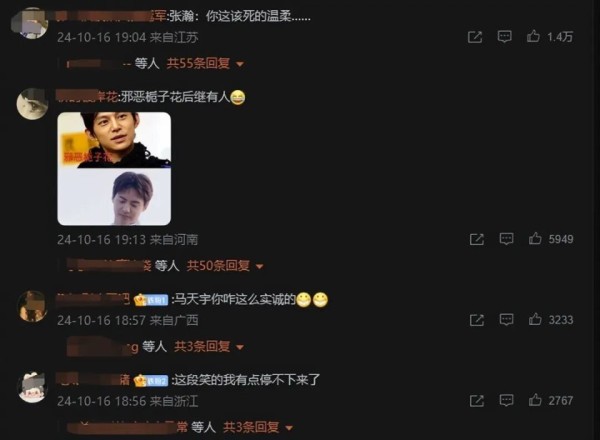Viewport: 600px width, 440px height.
Task: Open the 马天宇 commenter's avatar profile
Action: (x=33, y=306)
